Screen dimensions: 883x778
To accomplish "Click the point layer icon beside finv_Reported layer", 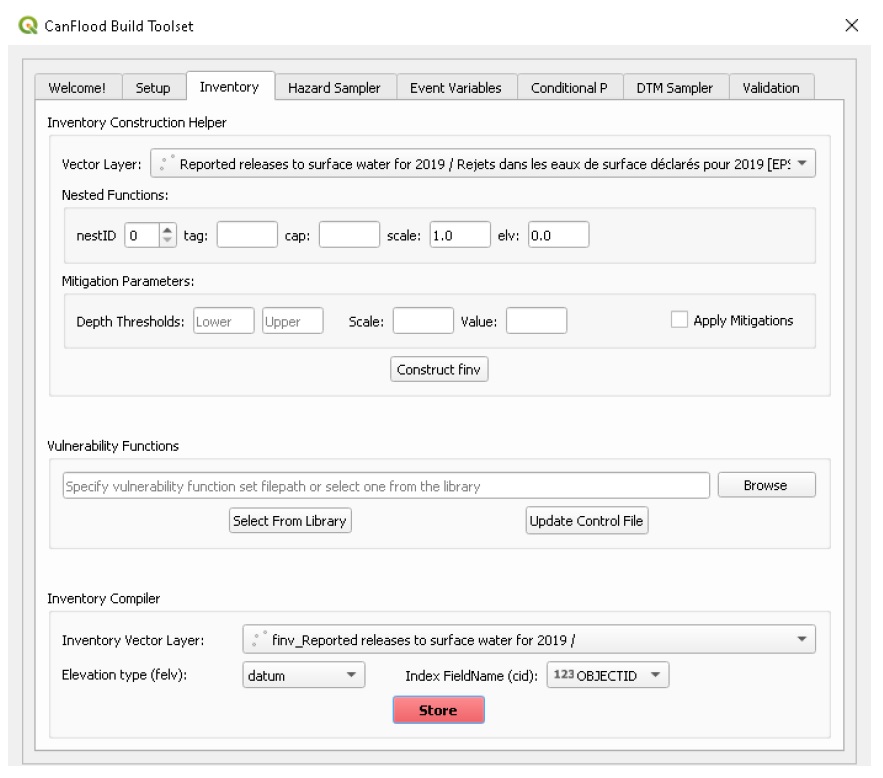I will point(258,639).
